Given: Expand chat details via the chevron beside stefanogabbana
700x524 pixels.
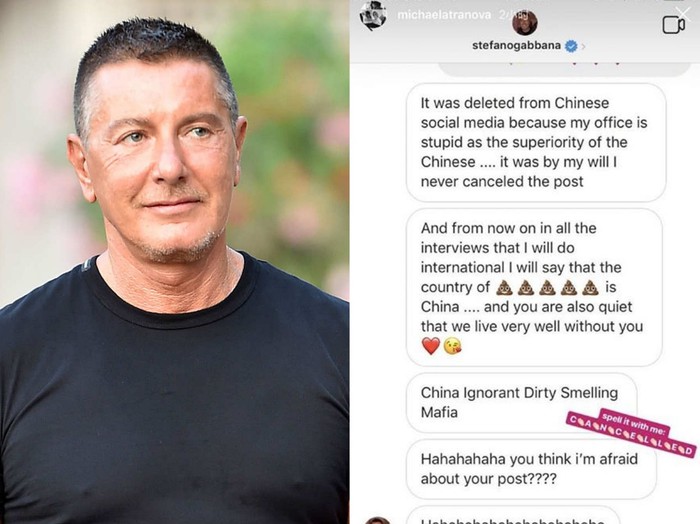Looking at the screenshot, I should (583, 46).
